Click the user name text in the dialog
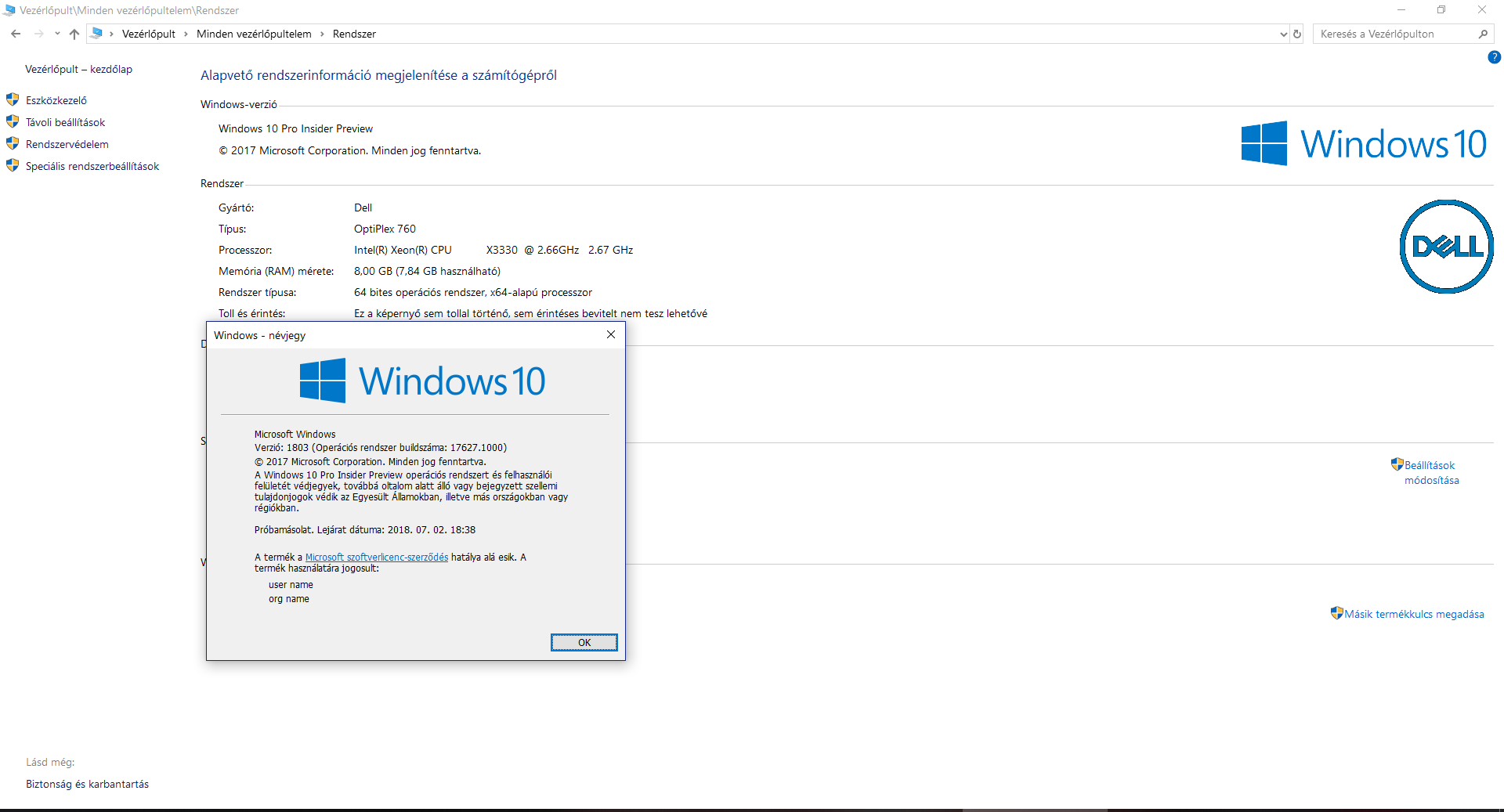The image size is (1504, 812). [x=291, y=585]
